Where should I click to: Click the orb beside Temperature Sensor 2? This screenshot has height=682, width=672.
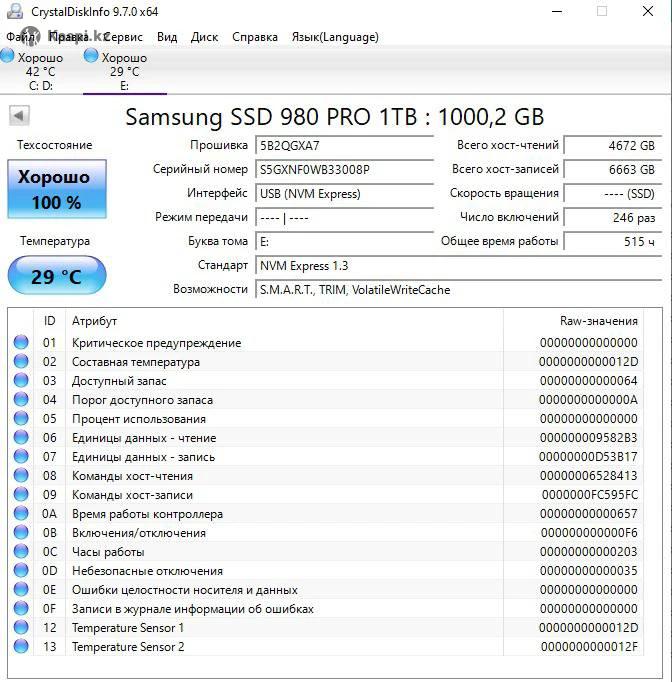pyautogui.click(x=21, y=647)
